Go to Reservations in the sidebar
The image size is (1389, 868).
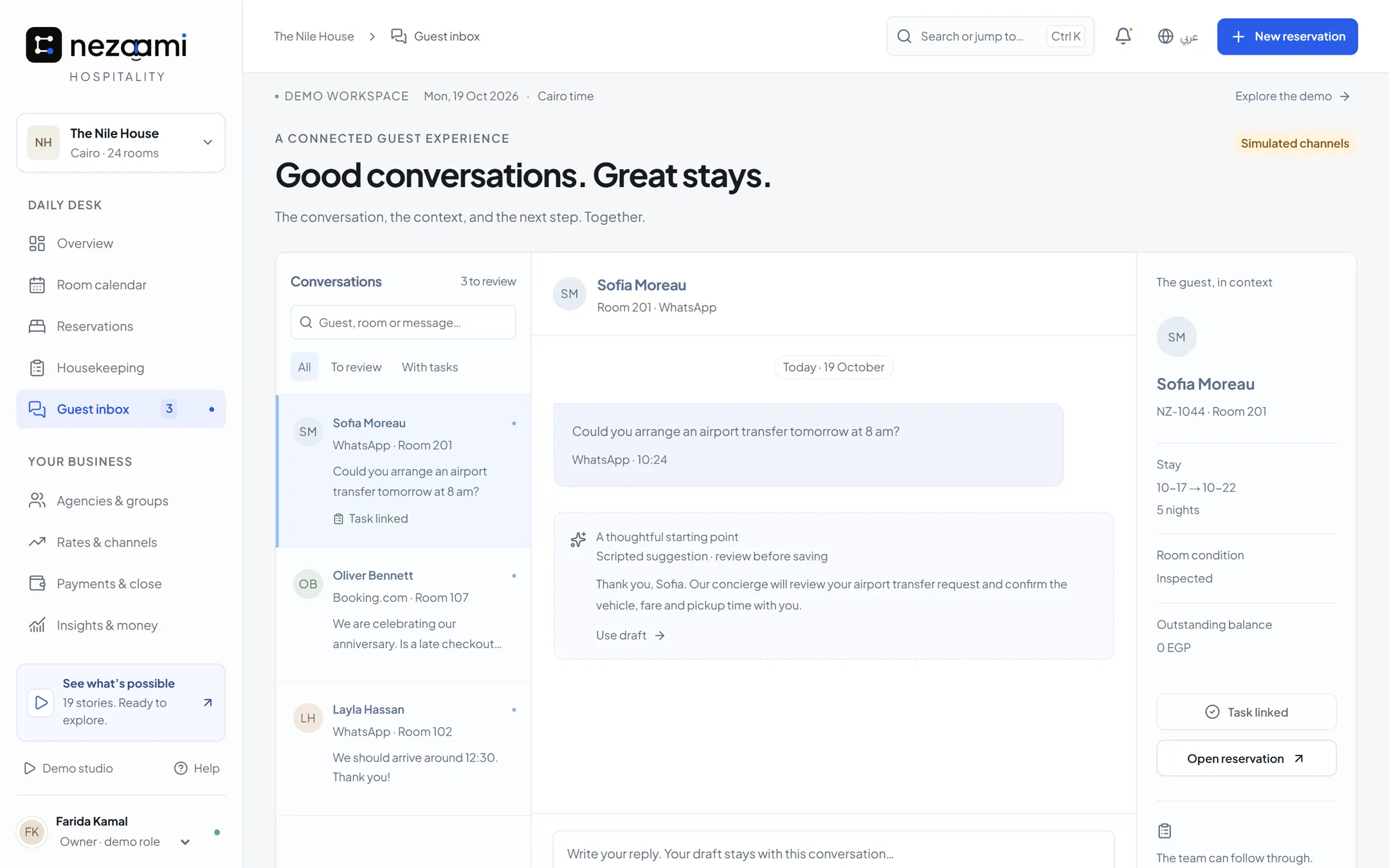[121, 326]
